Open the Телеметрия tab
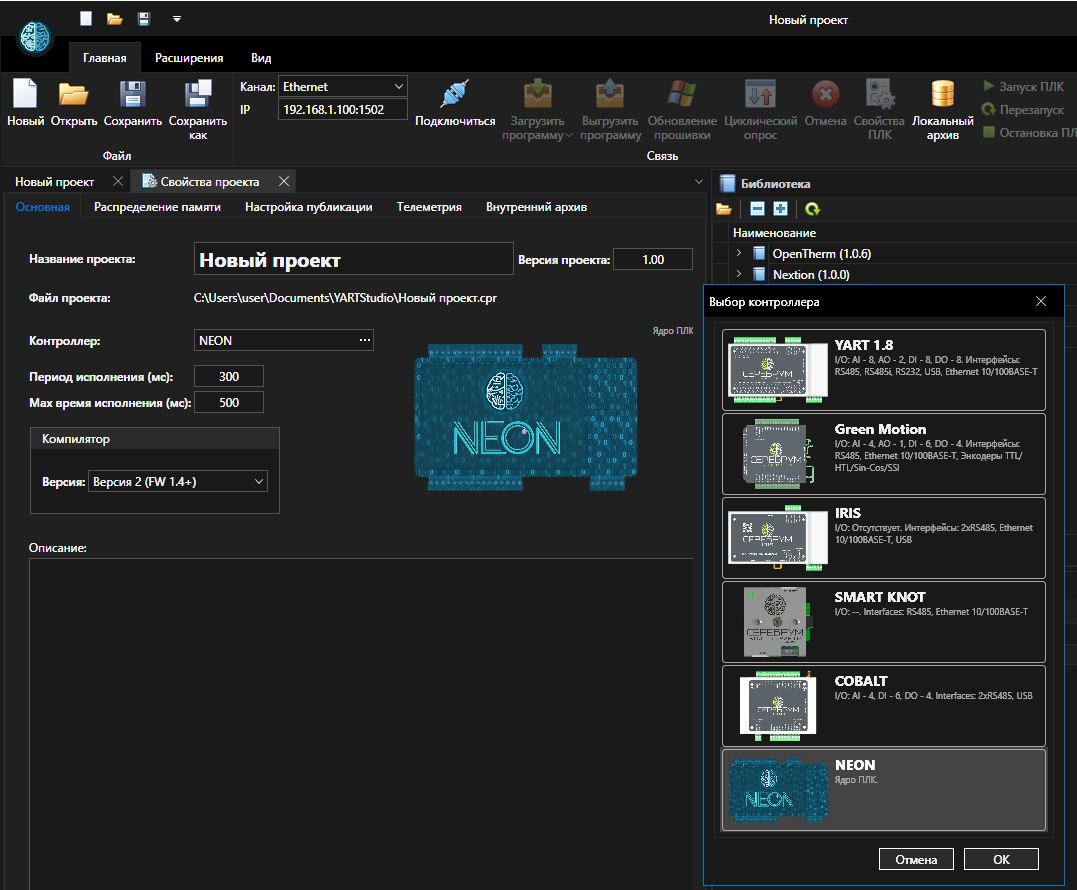Screen dimensions: 1077x890 [x=429, y=207]
